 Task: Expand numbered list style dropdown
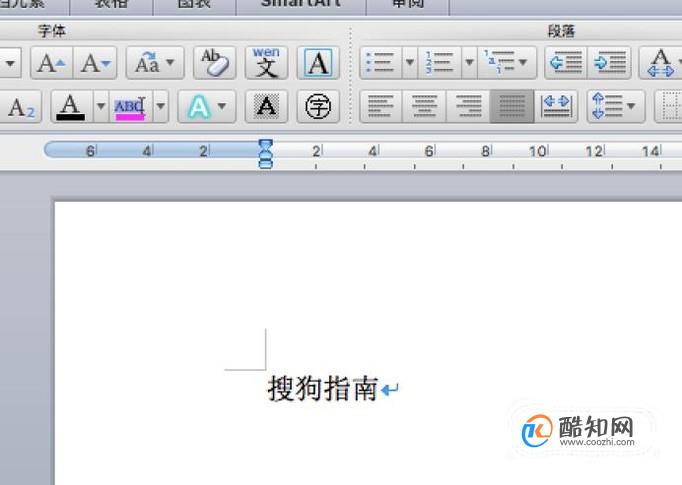(x=469, y=64)
